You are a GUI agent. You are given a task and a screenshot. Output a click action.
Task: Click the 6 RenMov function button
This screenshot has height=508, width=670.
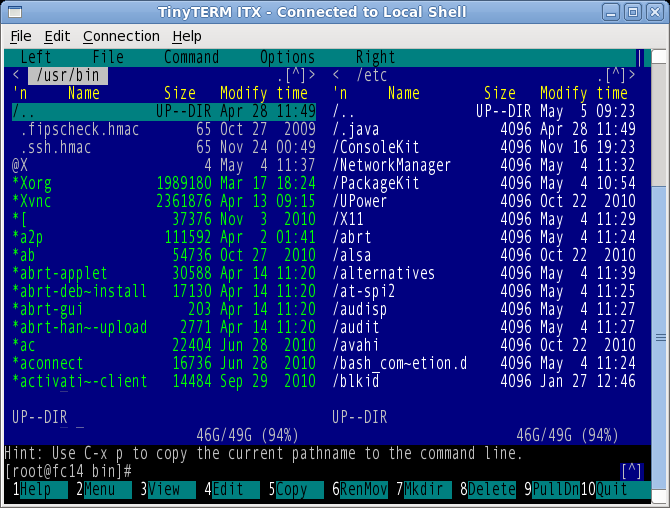(x=360, y=489)
